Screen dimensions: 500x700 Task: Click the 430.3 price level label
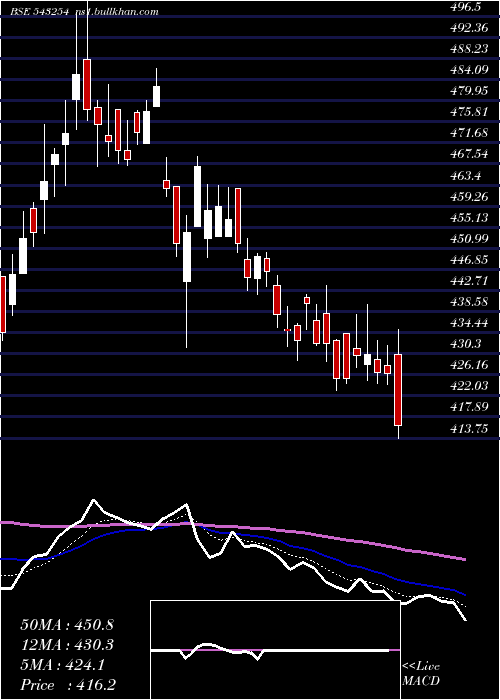click(466, 344)
